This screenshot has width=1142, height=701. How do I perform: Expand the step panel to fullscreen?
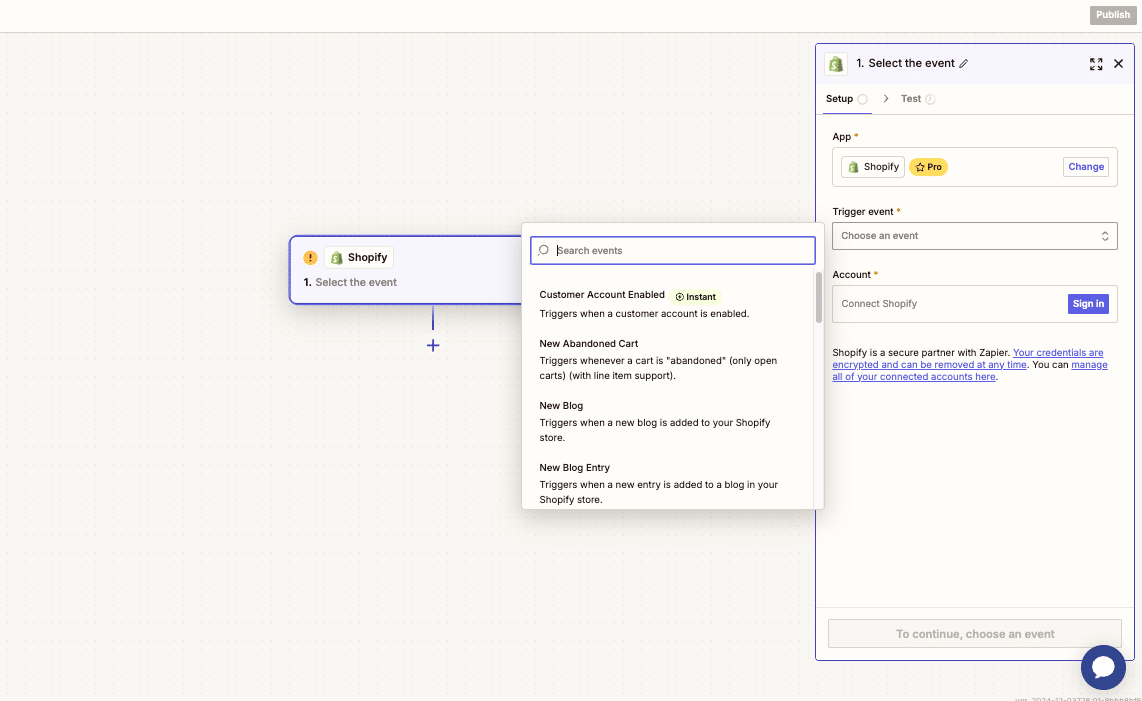[x=1095, y=64]
